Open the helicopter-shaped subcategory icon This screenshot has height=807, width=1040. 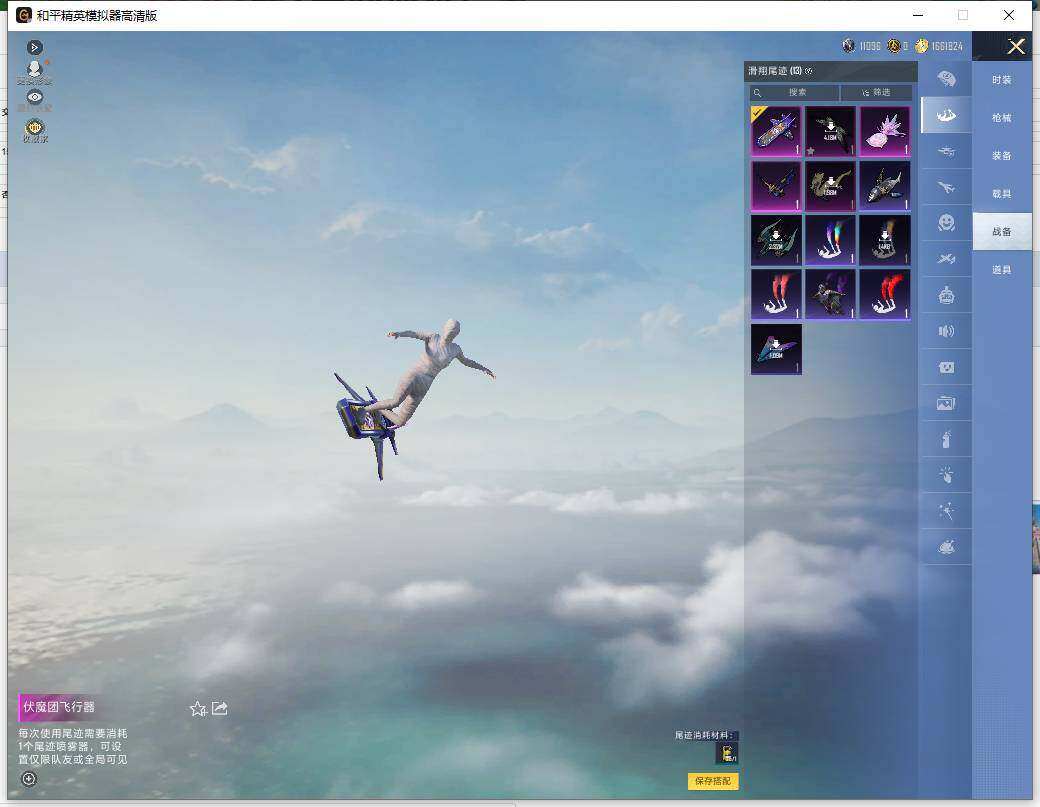(x=946, y=151)
